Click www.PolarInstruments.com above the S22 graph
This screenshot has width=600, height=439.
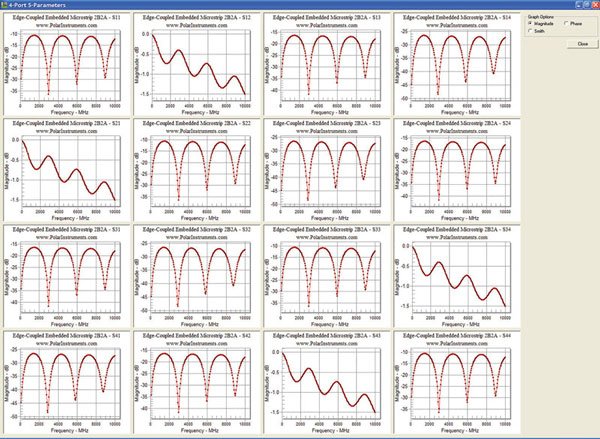tap(197, 131)
